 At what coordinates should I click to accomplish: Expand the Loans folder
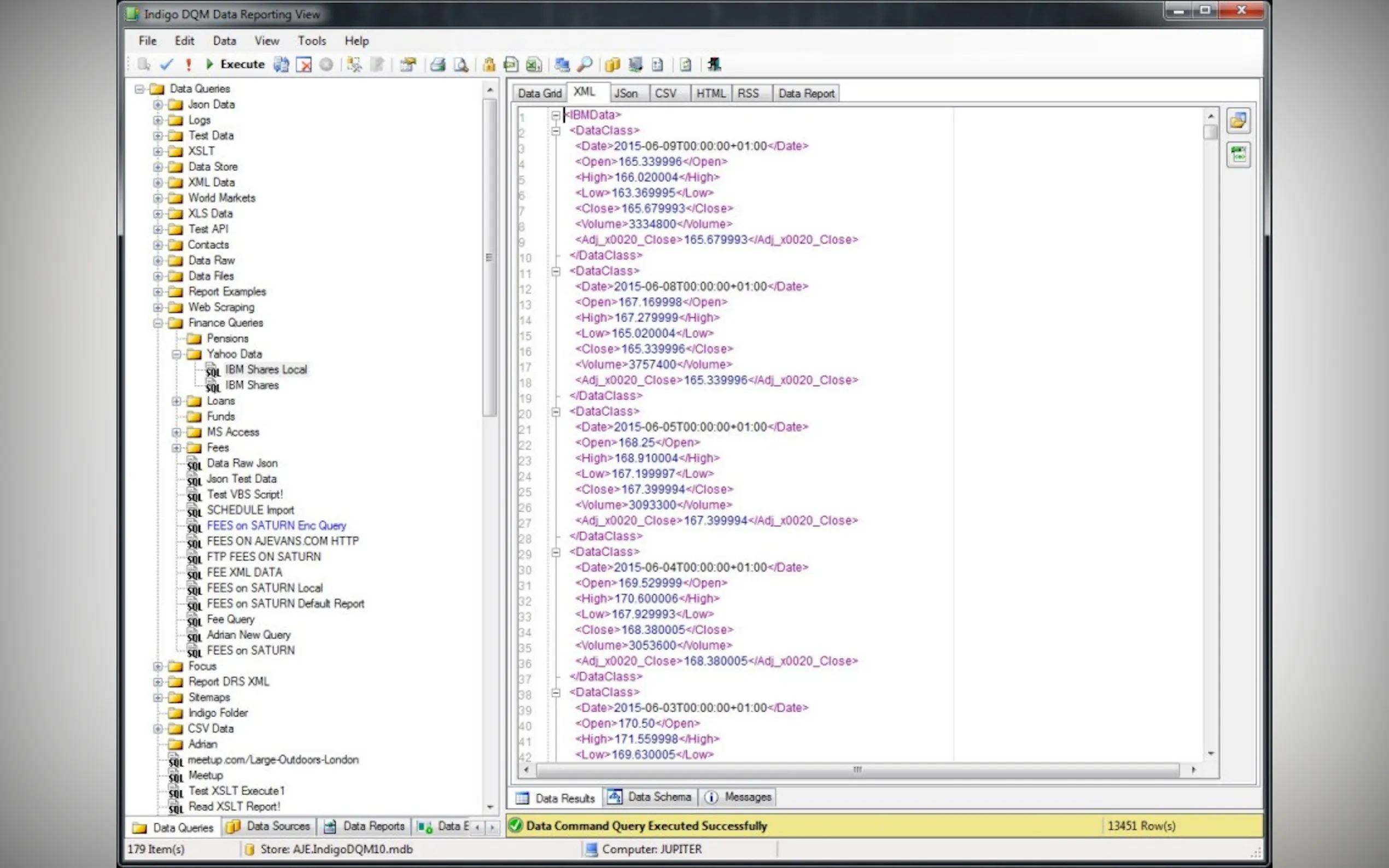(176, 401)
